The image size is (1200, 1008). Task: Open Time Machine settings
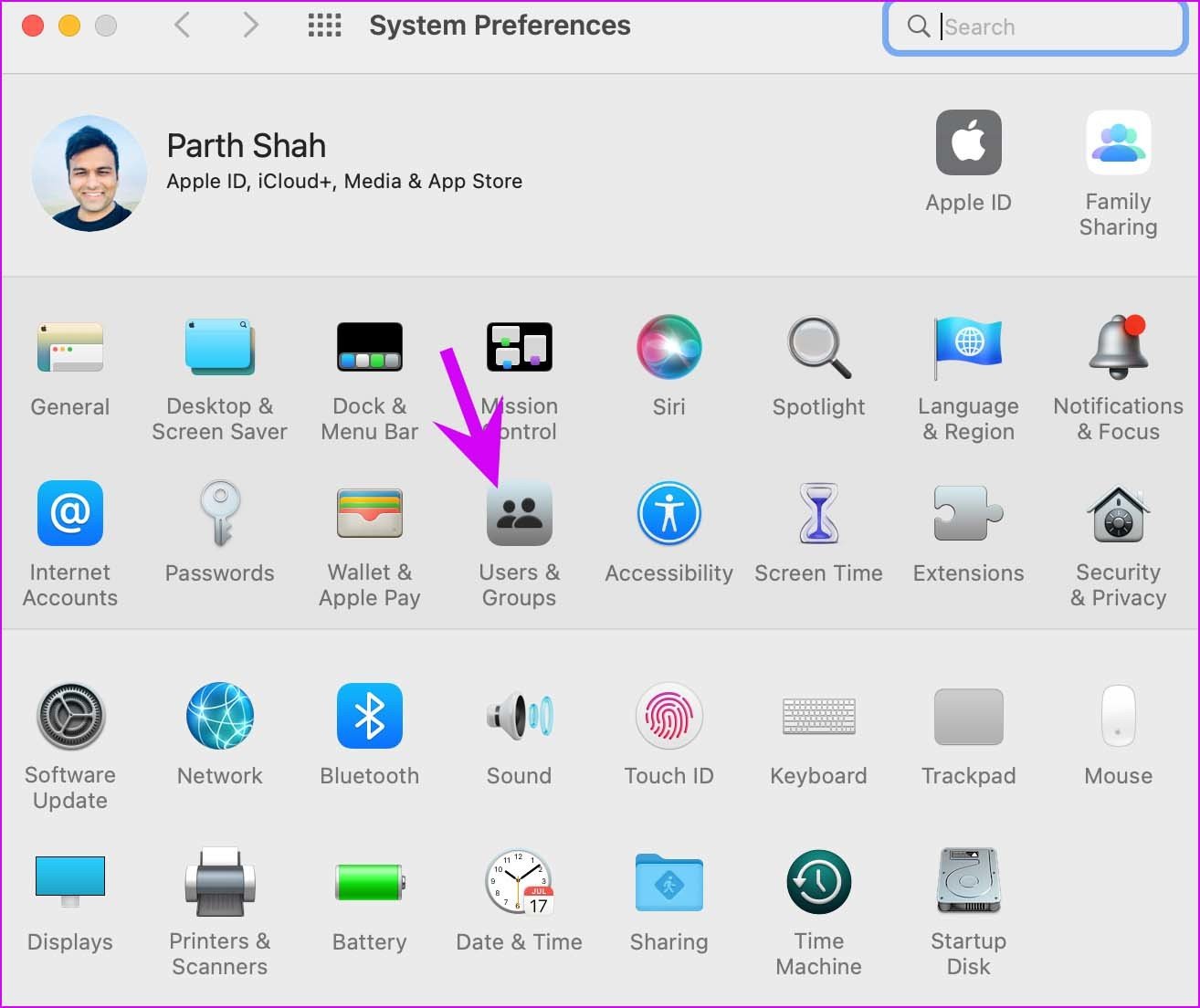tap(818, 882)
